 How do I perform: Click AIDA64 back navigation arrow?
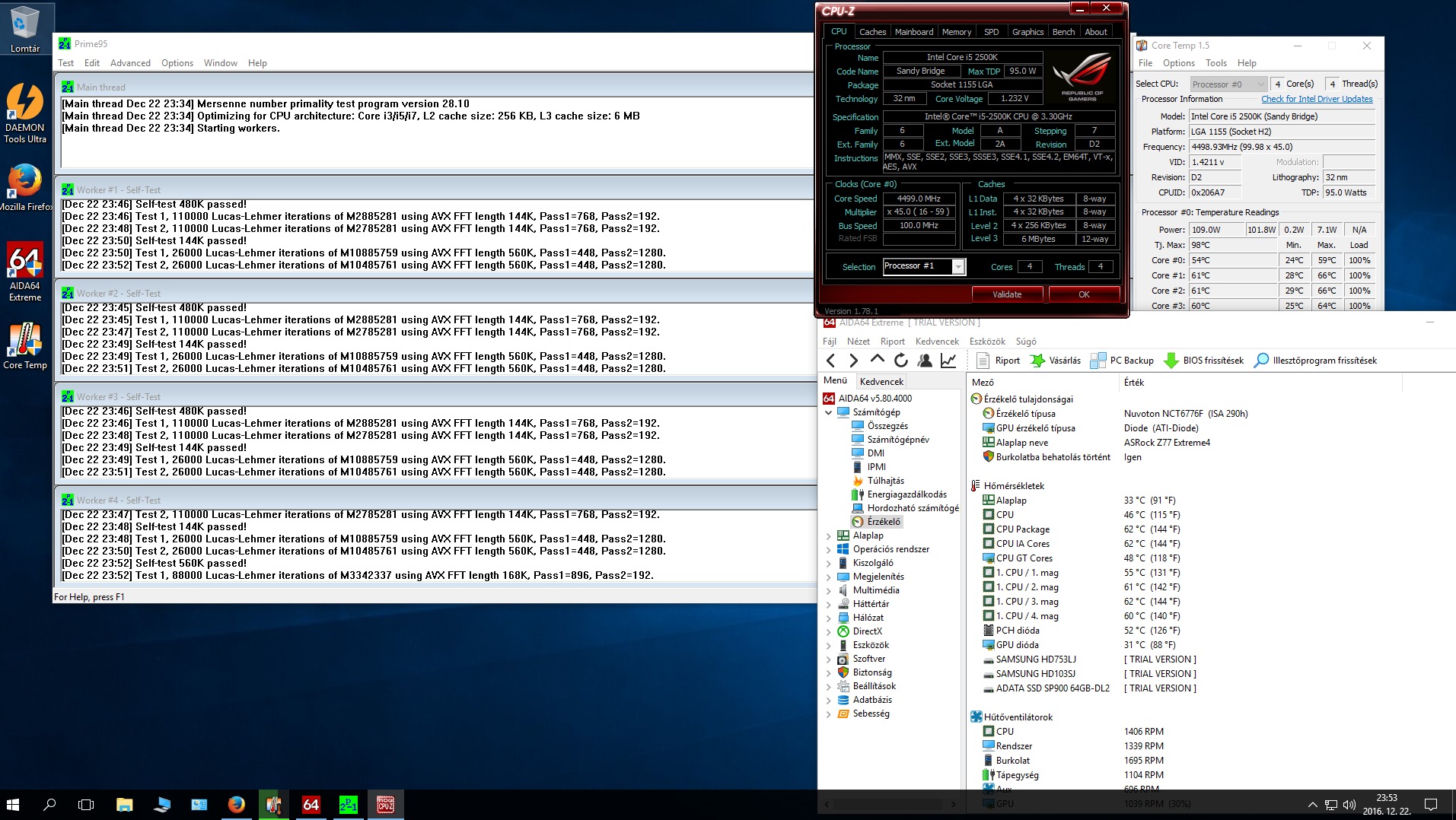830,361
